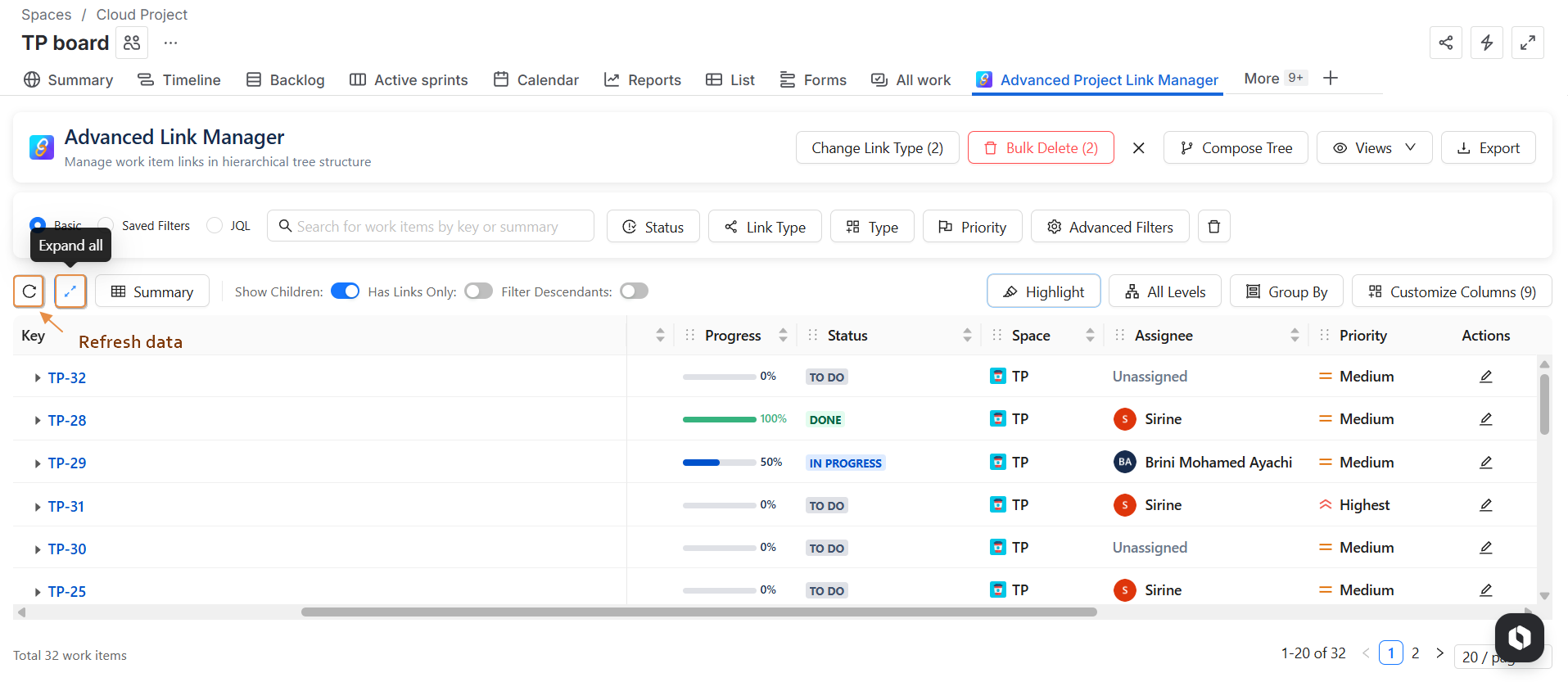
Task: Open the Reports tab
Action: 642,80
